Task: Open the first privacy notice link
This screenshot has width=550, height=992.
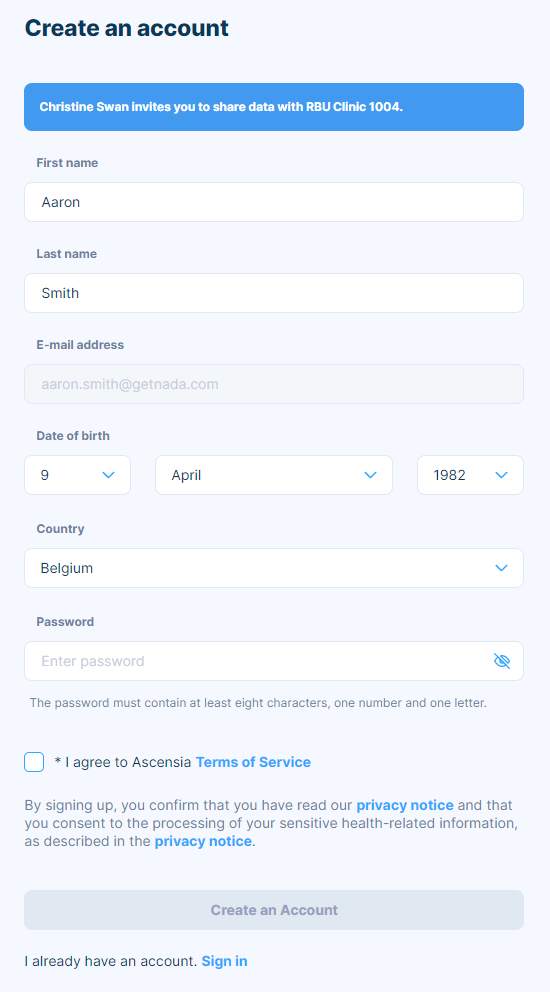Action: [x=405, y=805]
